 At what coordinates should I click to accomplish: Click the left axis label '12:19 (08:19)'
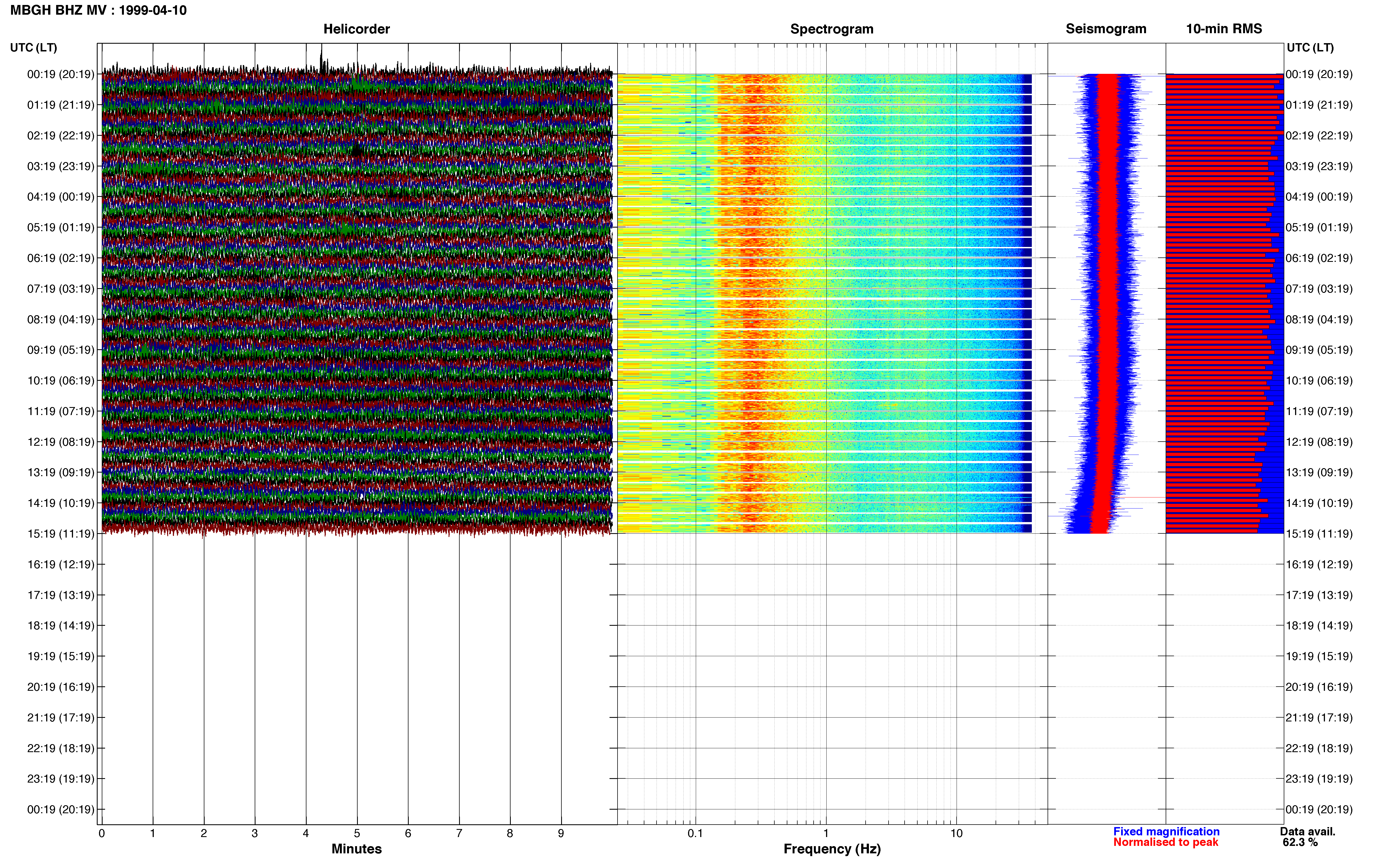pos(61,442)
